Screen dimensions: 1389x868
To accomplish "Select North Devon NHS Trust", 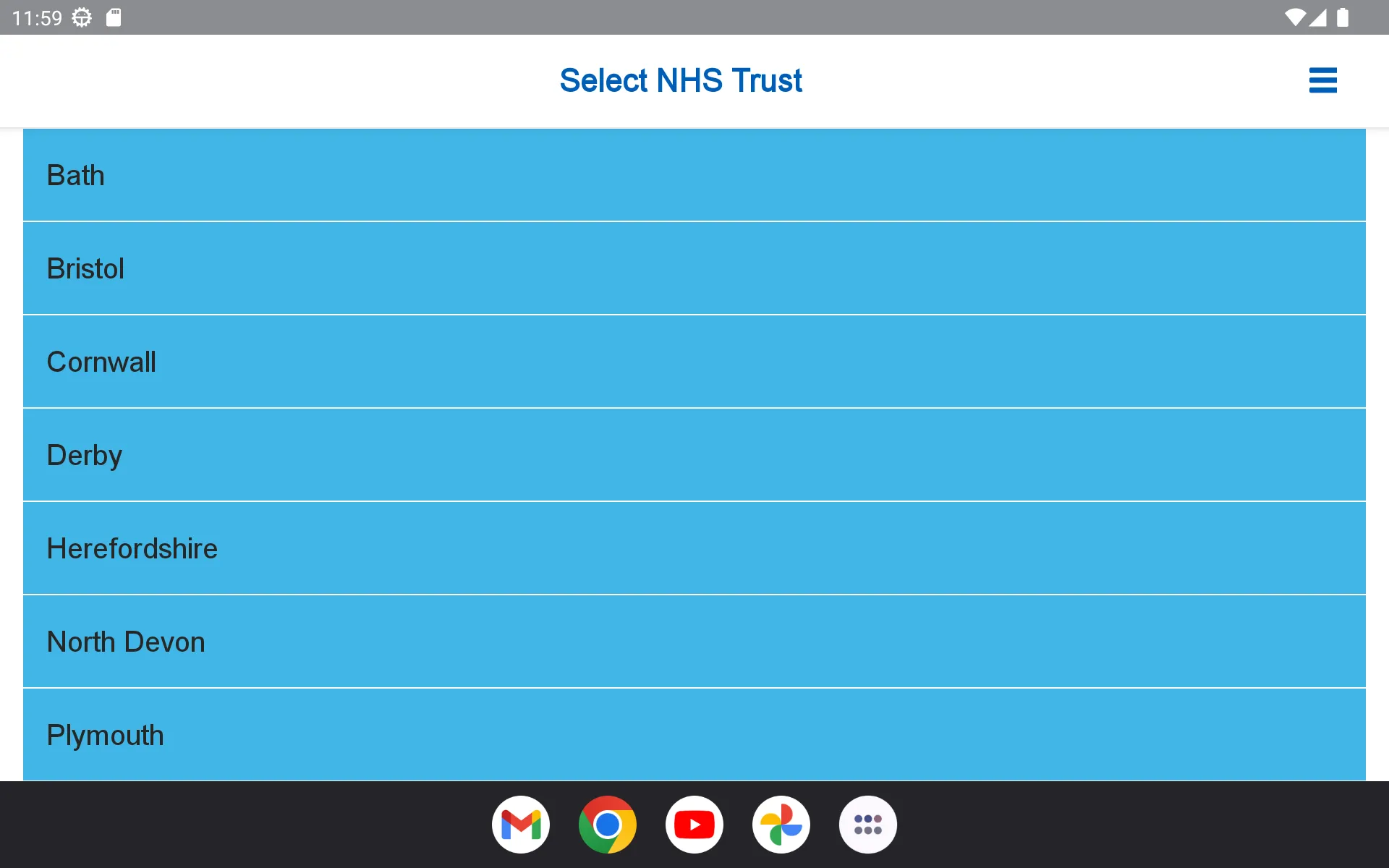I will click(694, 642).
